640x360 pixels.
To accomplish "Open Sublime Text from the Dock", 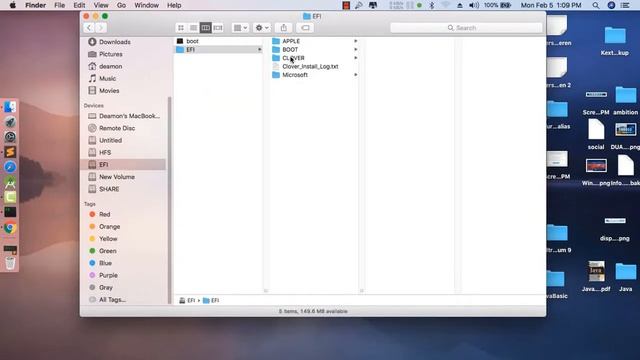I will [10, 152].
